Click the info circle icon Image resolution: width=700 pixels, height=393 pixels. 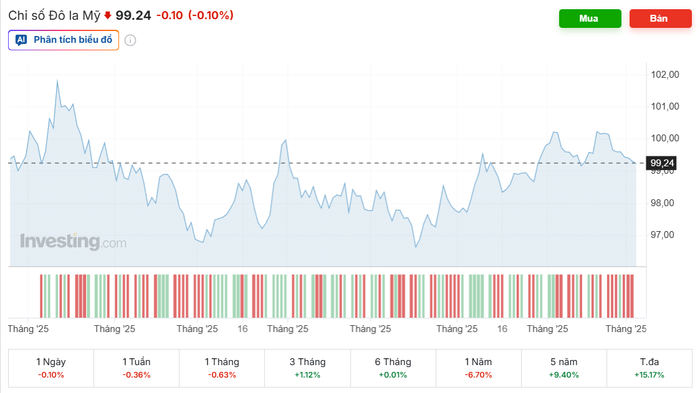(x=130, y=40)
